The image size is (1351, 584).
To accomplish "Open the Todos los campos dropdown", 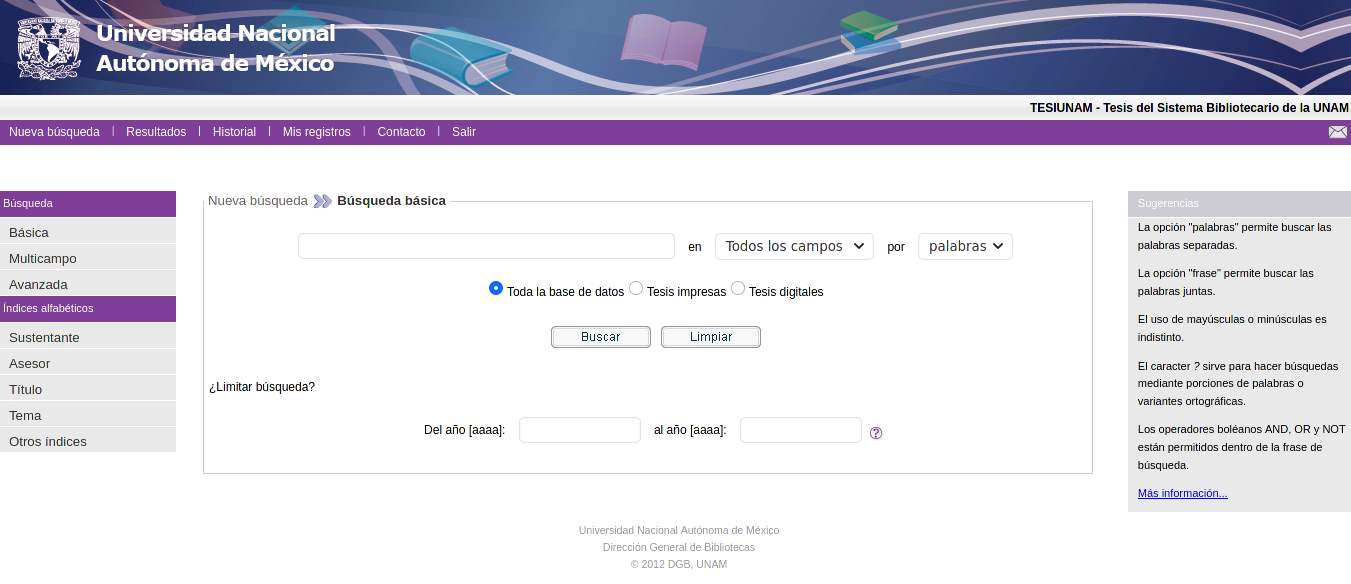I will point(794,246).
